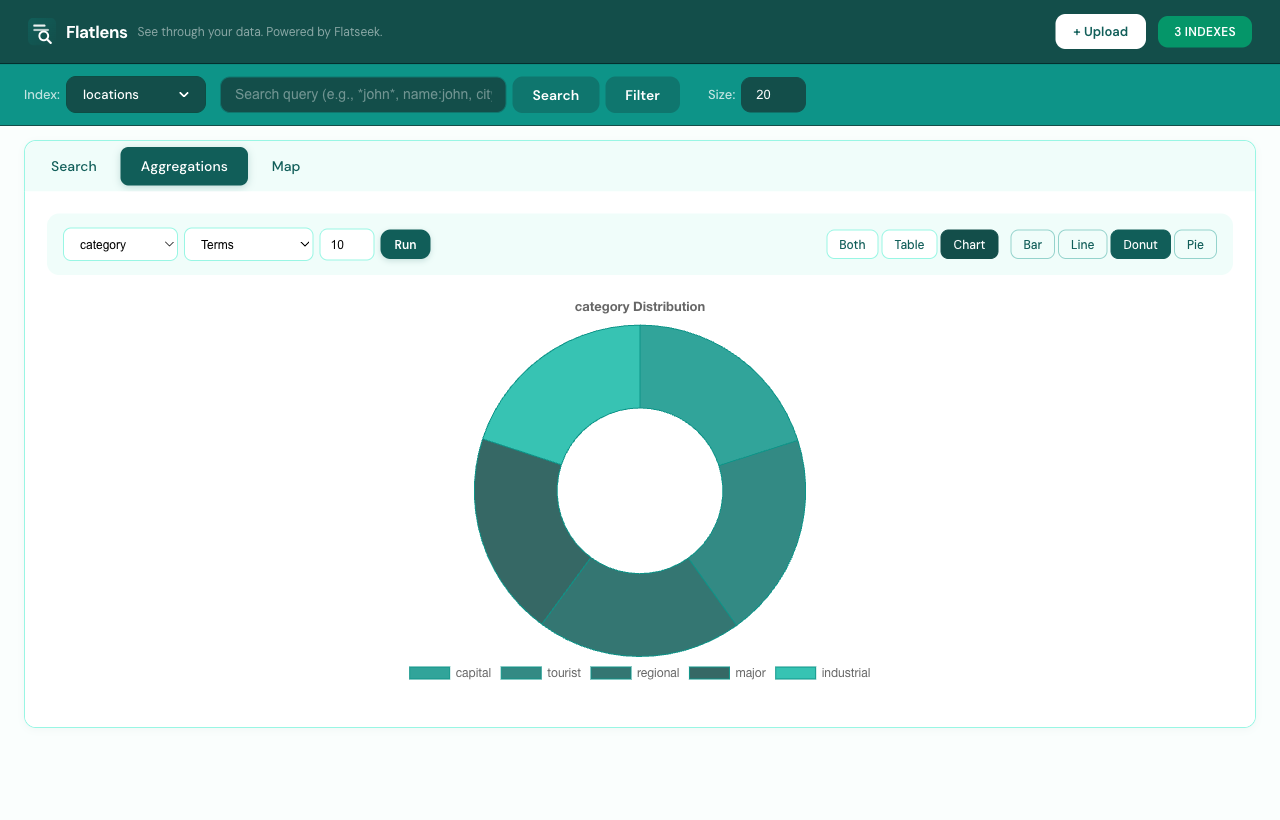
Task: Switch results view to Table
Action: (x=909, y=244)
